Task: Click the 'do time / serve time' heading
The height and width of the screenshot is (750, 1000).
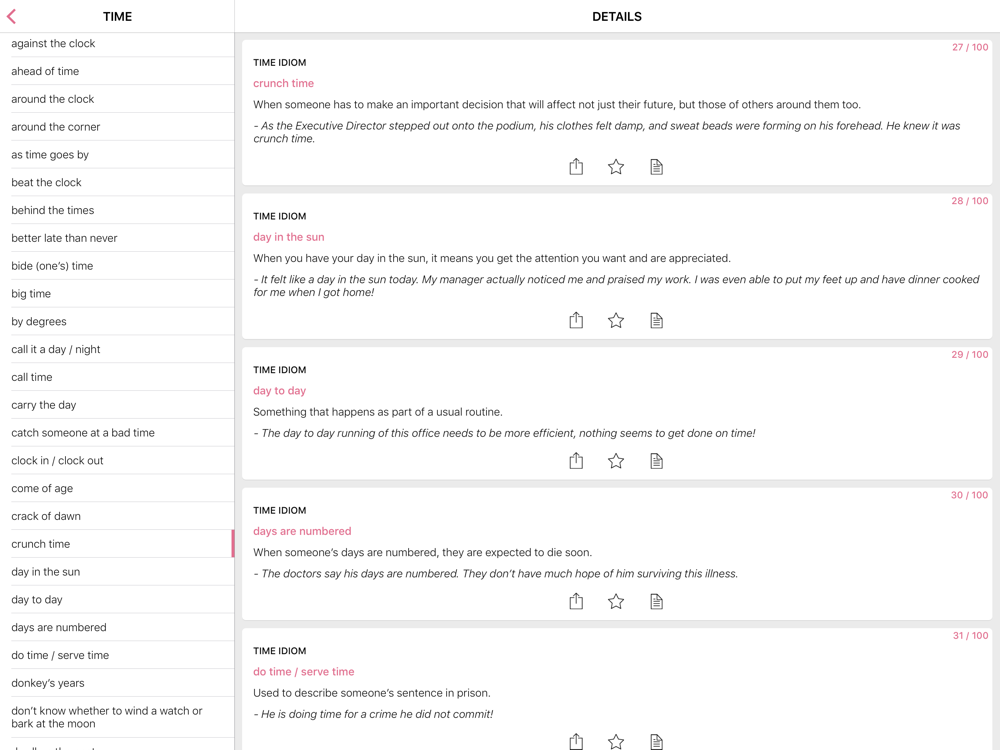Action: click(x=303, y=672)
